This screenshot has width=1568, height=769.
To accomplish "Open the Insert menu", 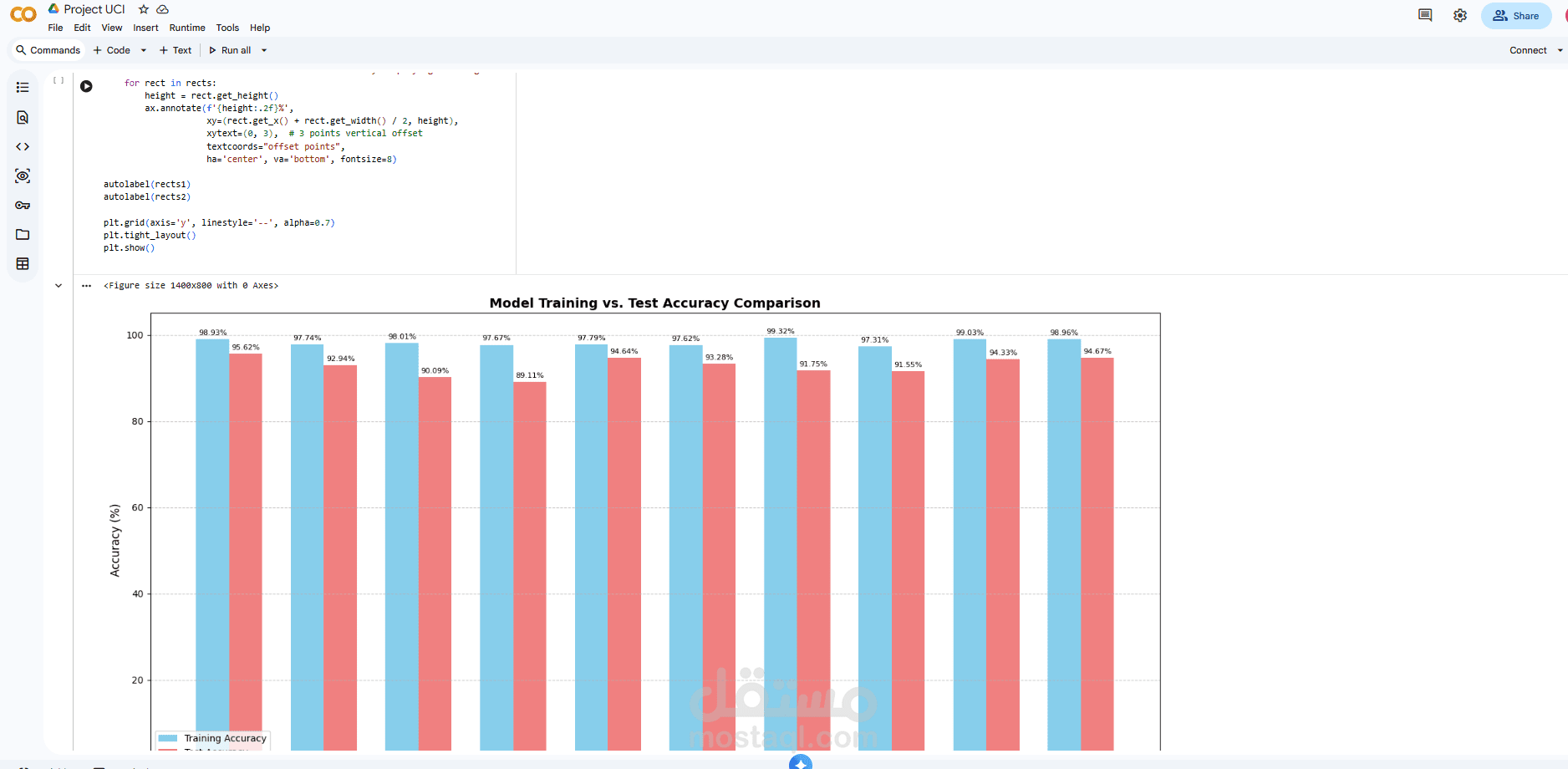I will 145,28.
